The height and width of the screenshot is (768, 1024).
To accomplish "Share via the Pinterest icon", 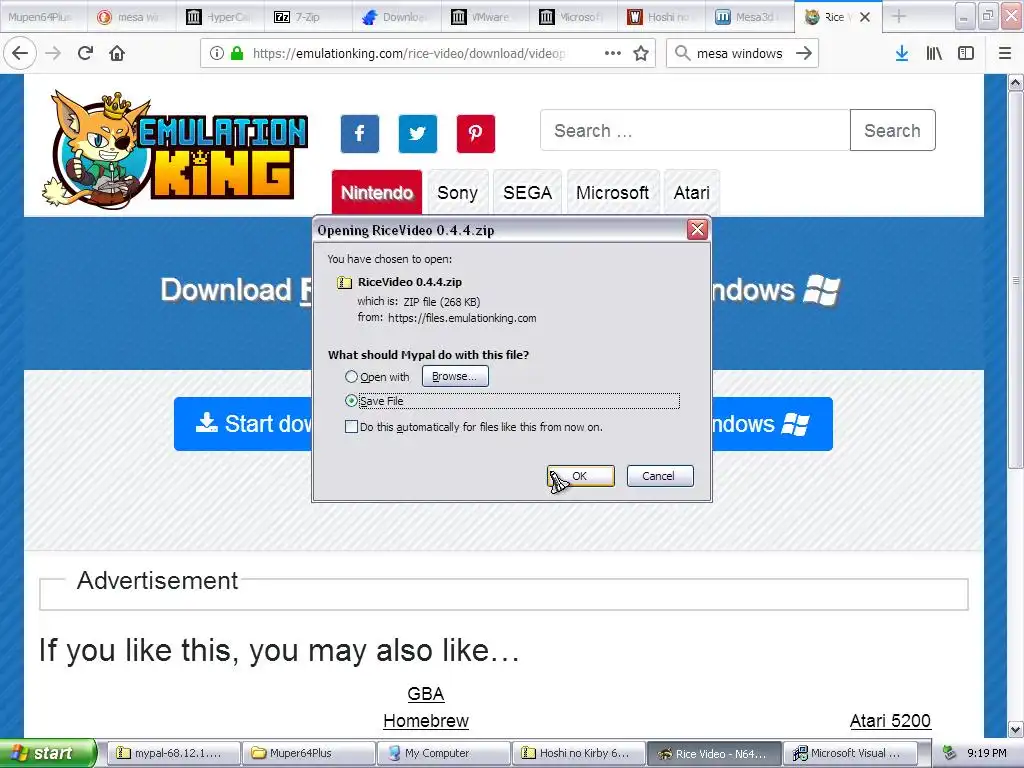I will 476,134.
